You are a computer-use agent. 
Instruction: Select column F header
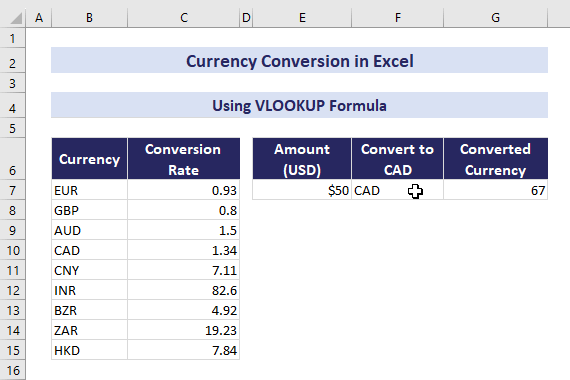tap(398, 17)
